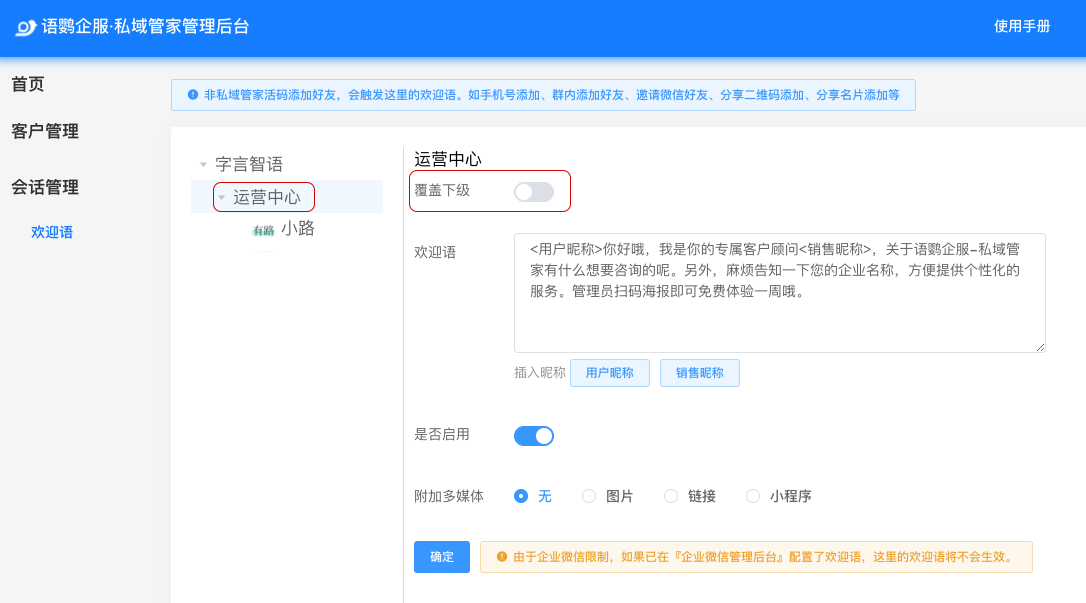The width and height of the screenshot is (1086, 603).
Task: Expand 会话管理 in the sidebar
Action: pyautogui.click(x=45, y=188)
